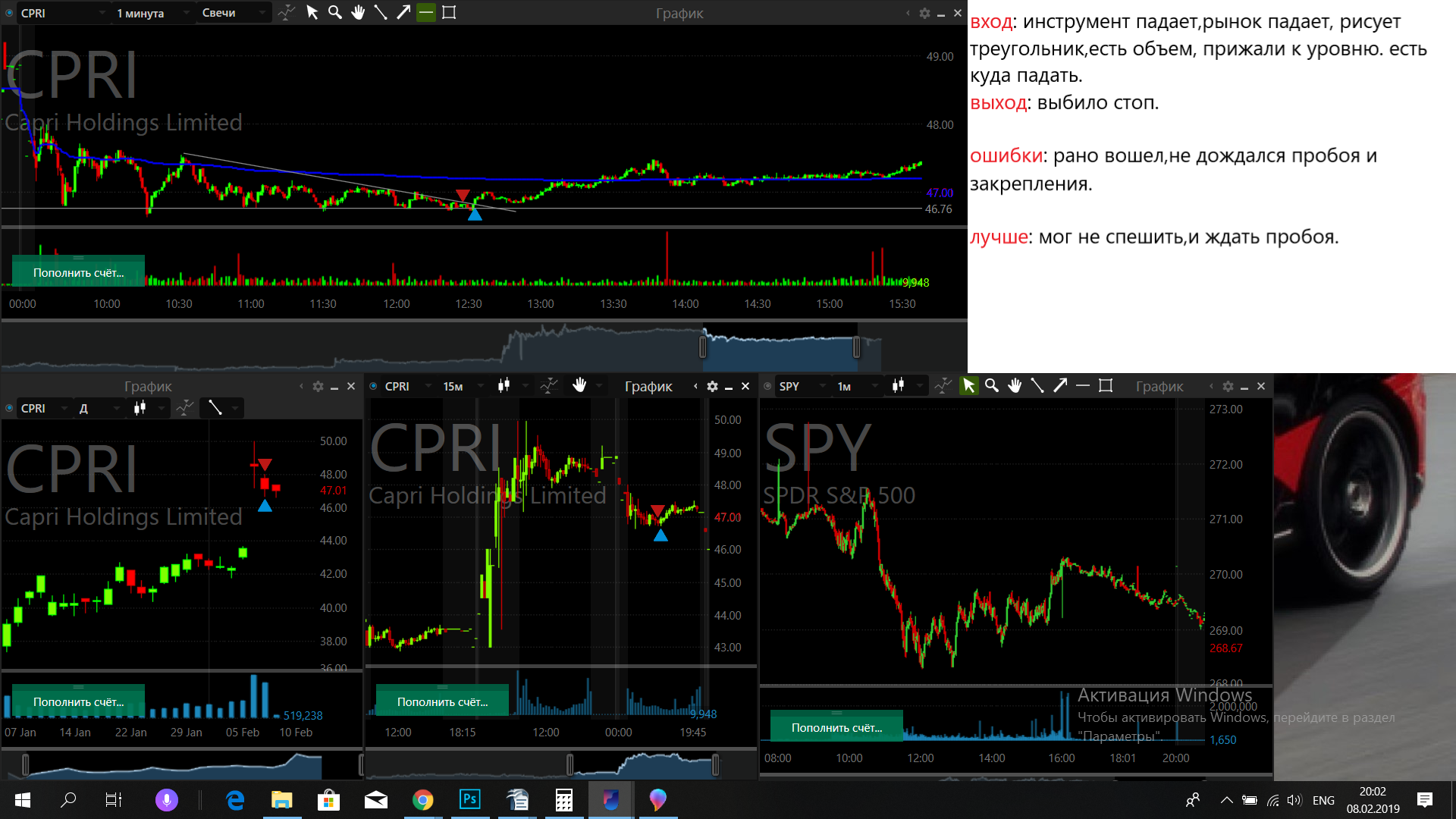
Task: Open '1м' timeframe dropdown in SPY chart
Action: pyautogui.click(x=857, y=386)
